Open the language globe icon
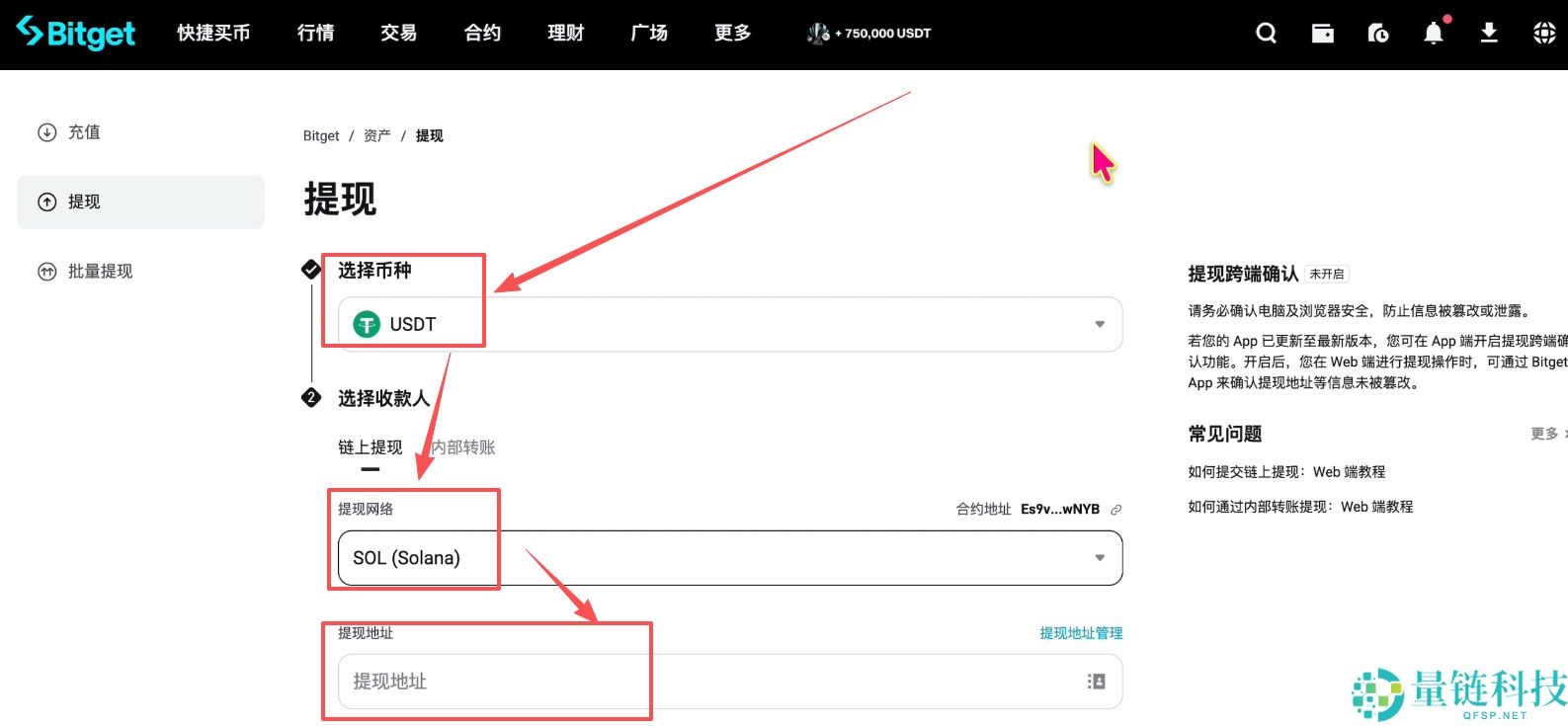This screenshot has width=1568, height=726. pyautogui.click(x=1544, y=34)
